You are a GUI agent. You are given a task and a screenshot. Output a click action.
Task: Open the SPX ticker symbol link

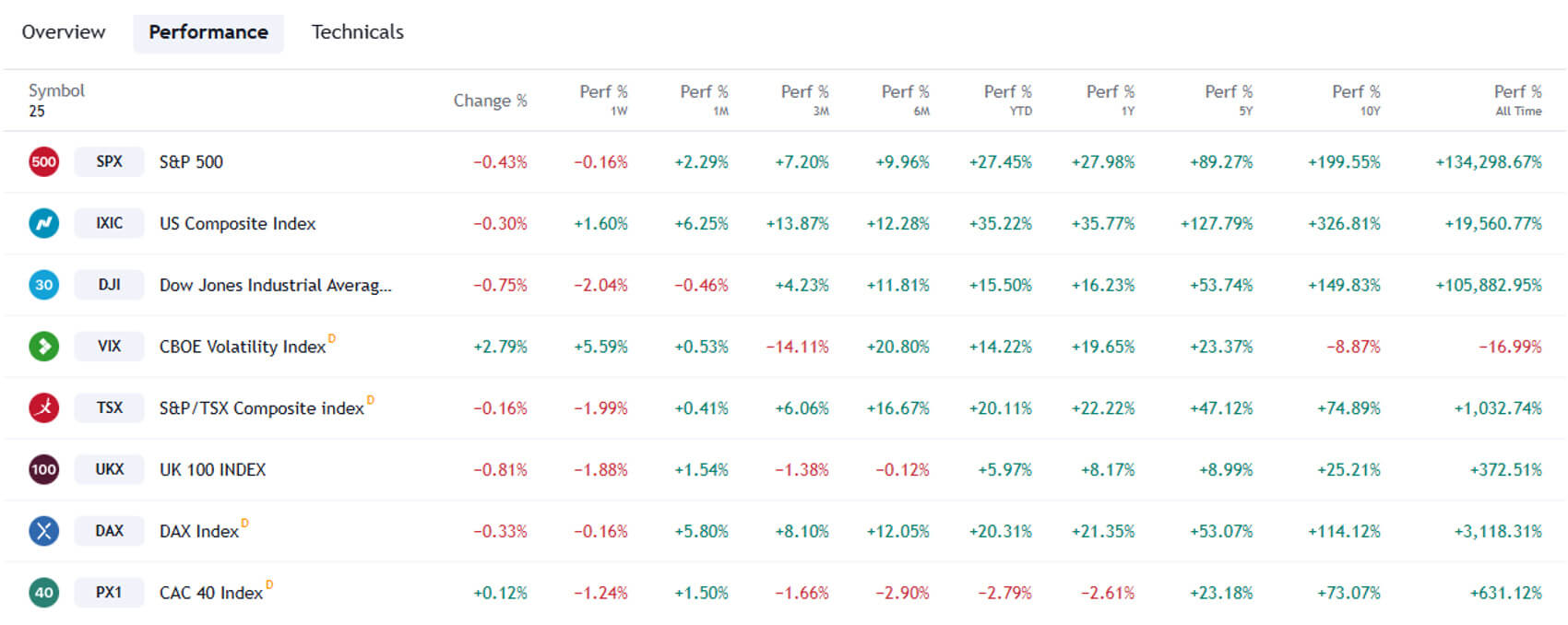(x=109, y=162)
